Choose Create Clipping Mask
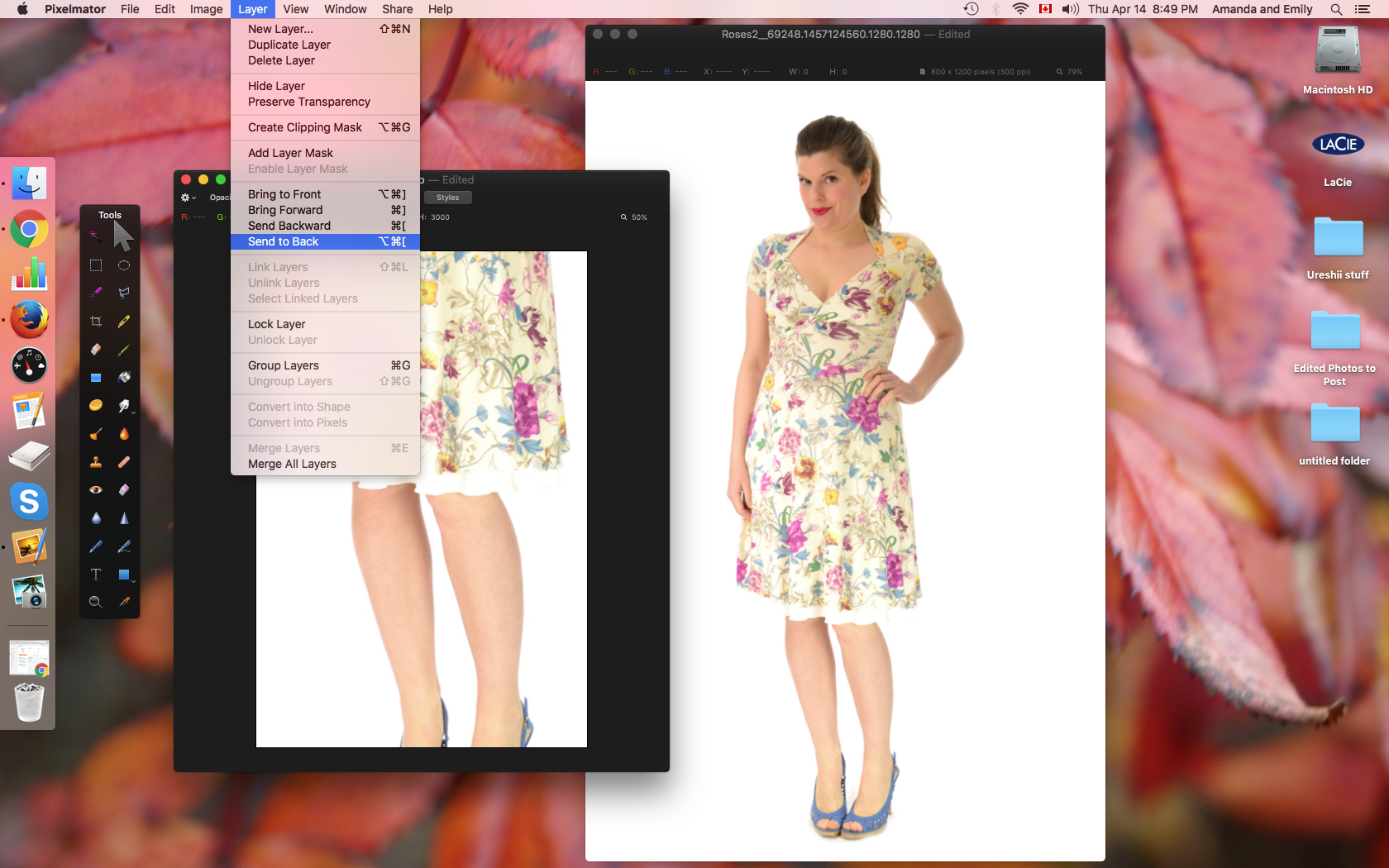 tap(325, 127)
